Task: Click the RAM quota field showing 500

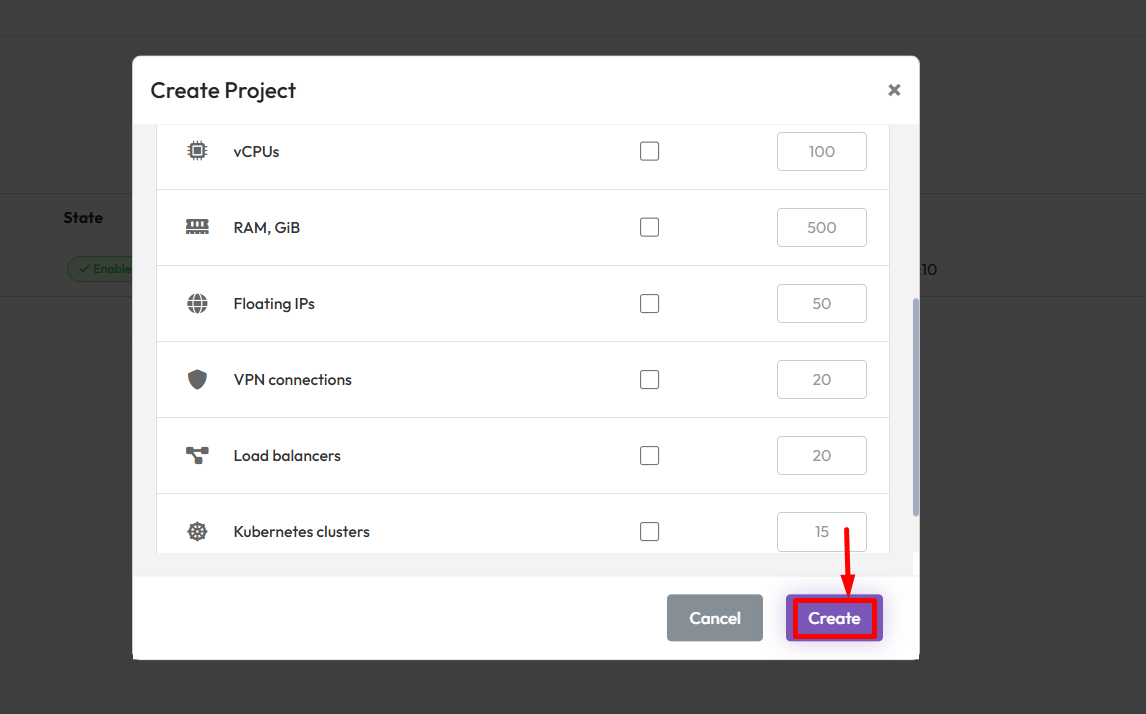Action: click(821, 227)
